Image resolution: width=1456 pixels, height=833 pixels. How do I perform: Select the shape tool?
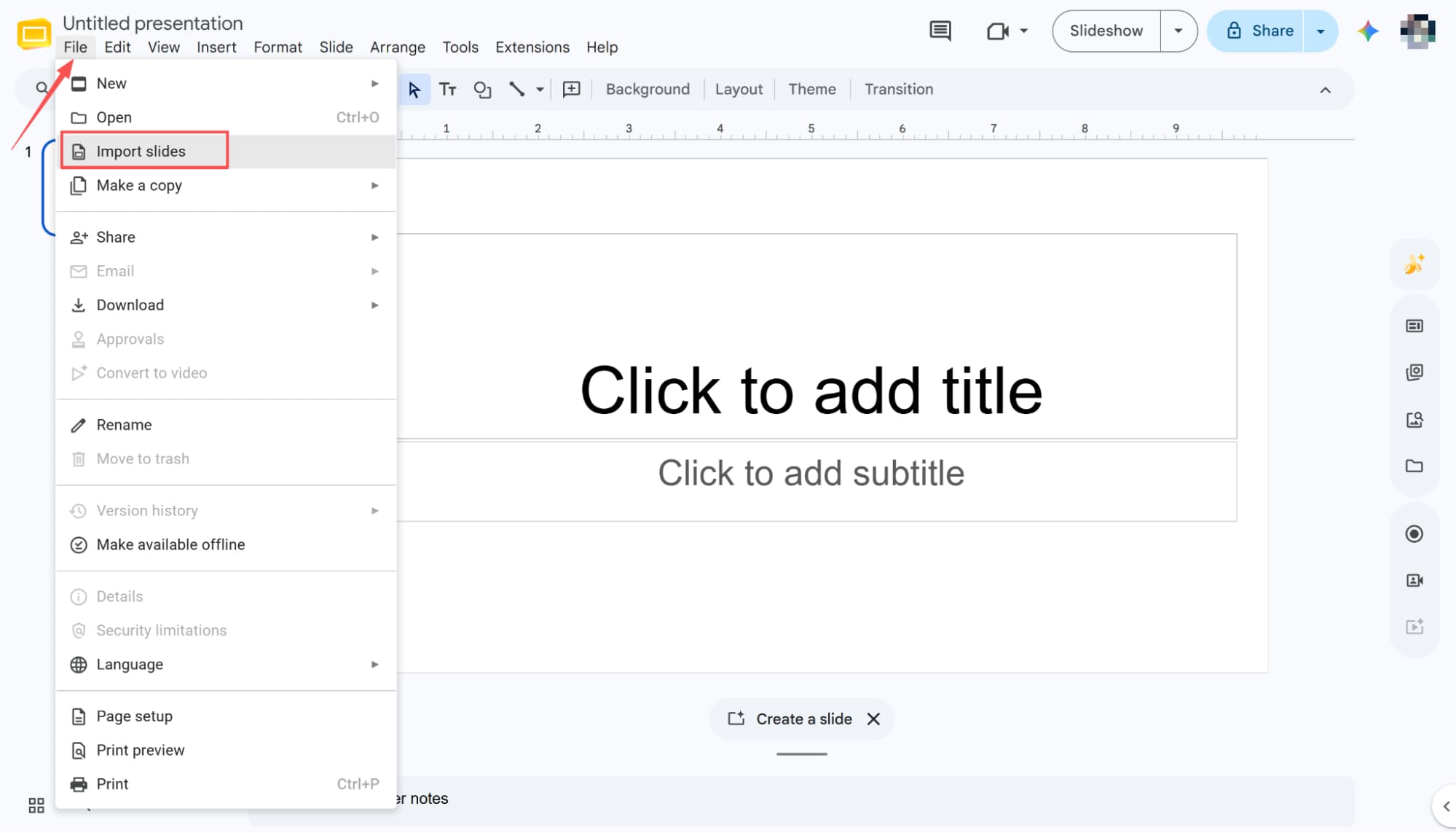[482, 89]
